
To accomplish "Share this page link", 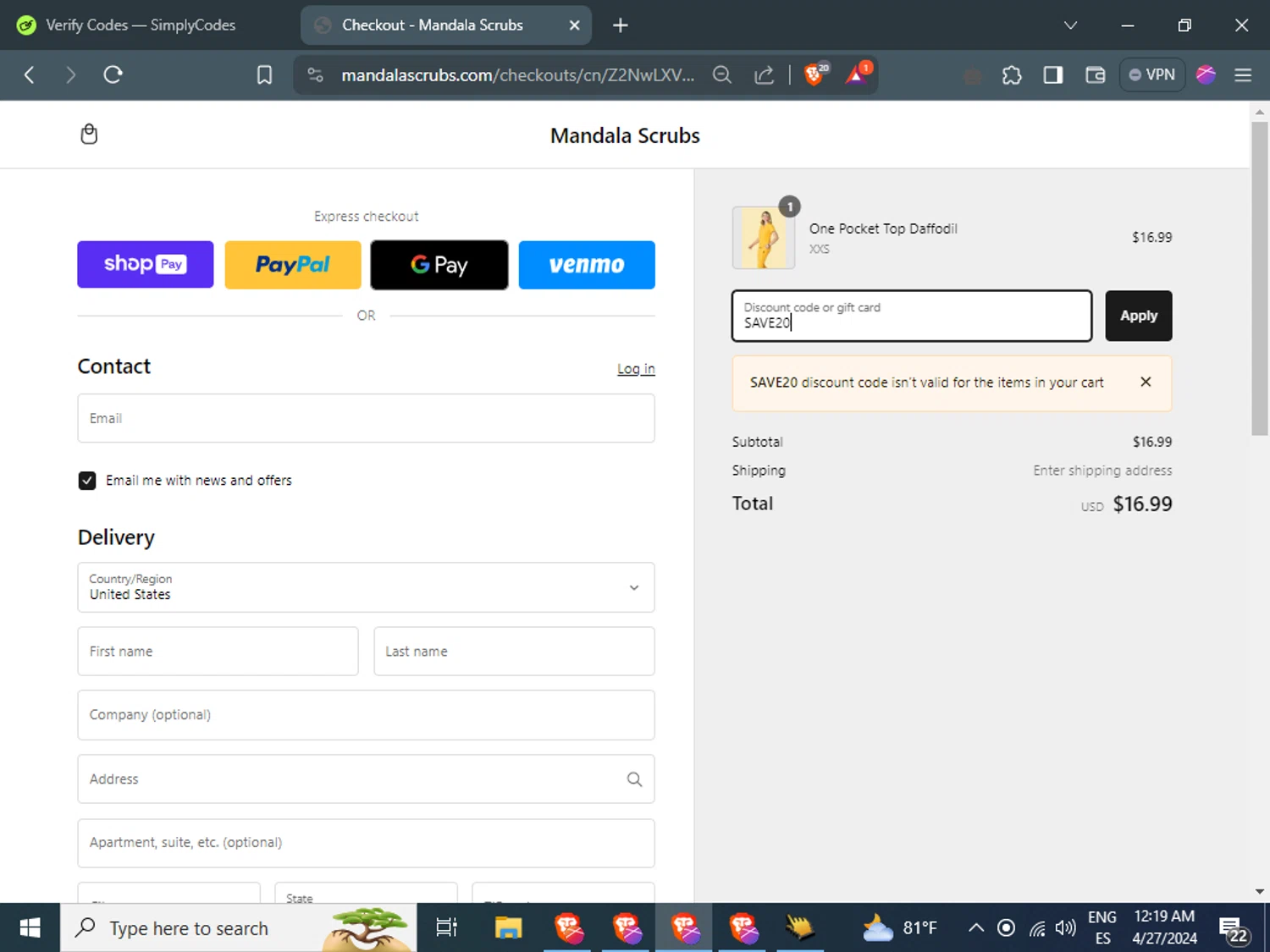I will [x=765, y=75].
